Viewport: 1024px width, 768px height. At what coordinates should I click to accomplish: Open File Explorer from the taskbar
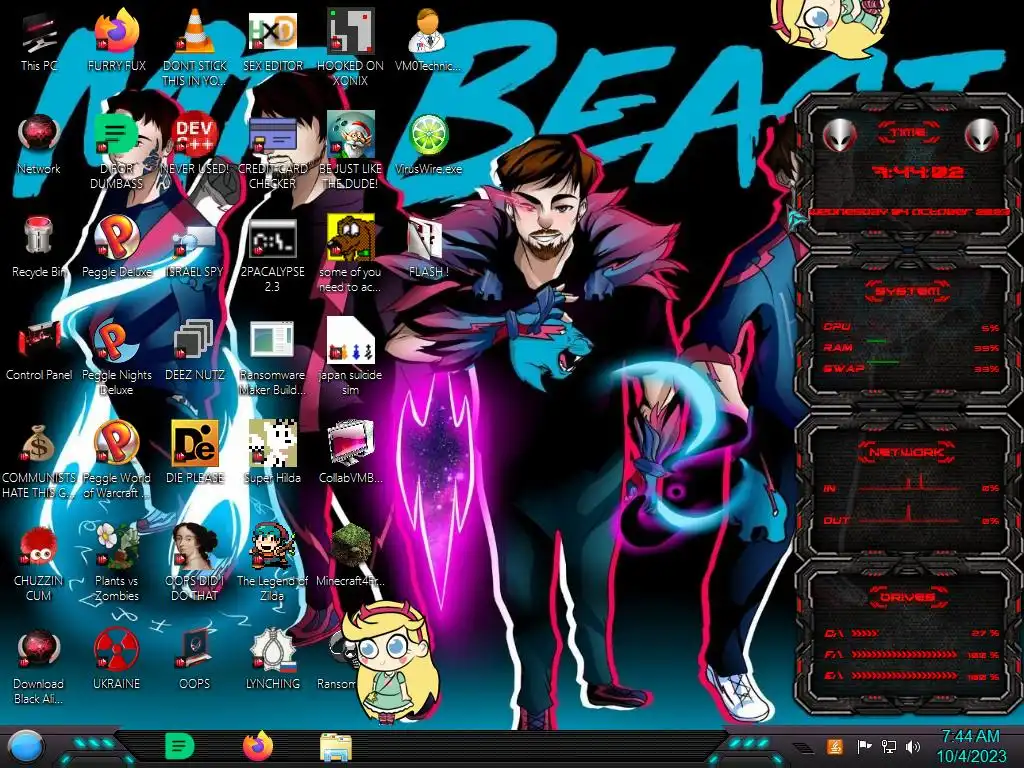tap(336, 747)
